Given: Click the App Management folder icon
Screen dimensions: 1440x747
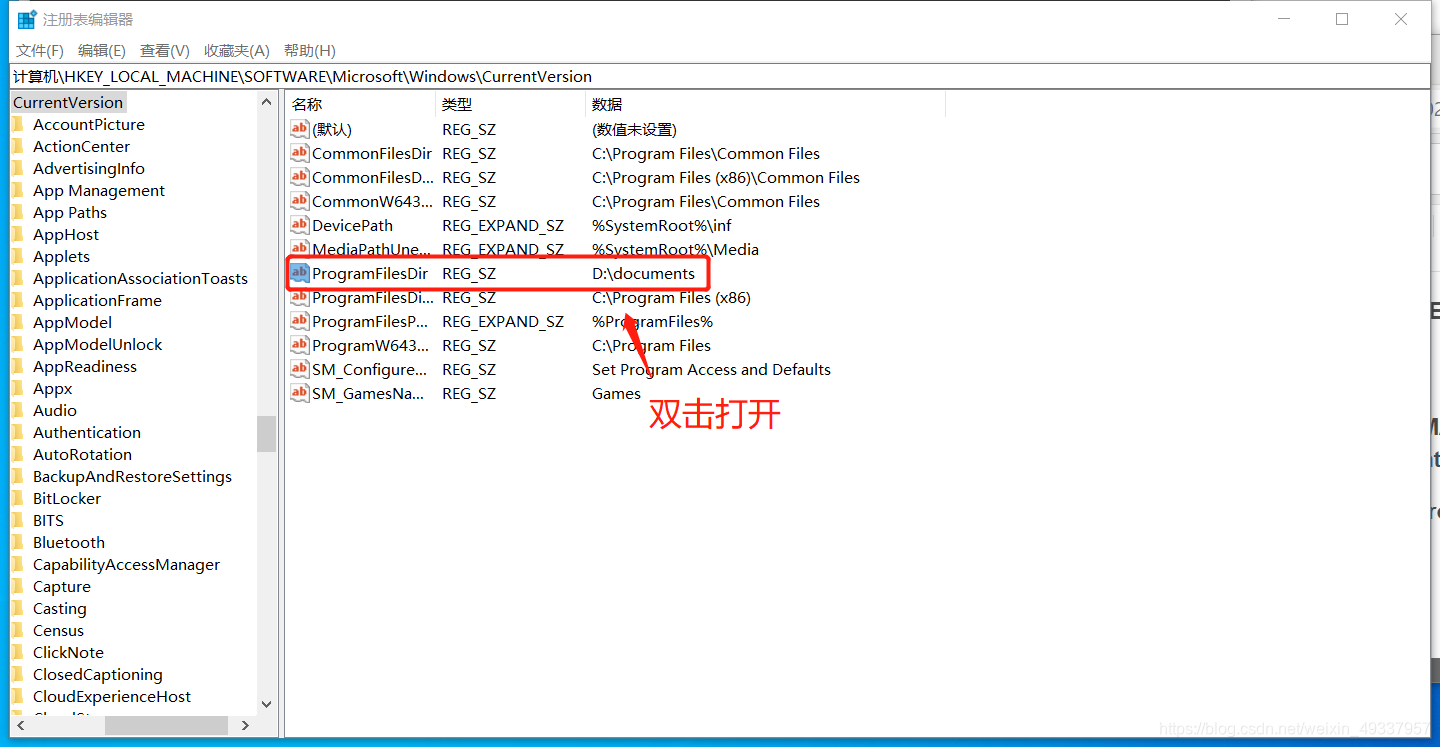Looking at the screenshot, I should [x=17, y=190].
